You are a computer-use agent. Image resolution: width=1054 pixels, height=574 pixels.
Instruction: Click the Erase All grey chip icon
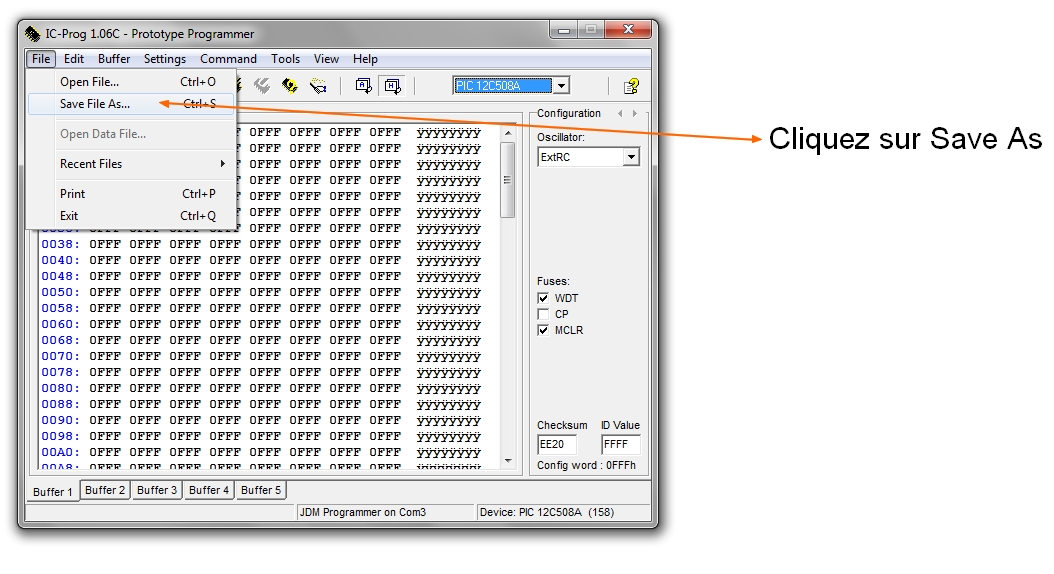pos(261,85)
